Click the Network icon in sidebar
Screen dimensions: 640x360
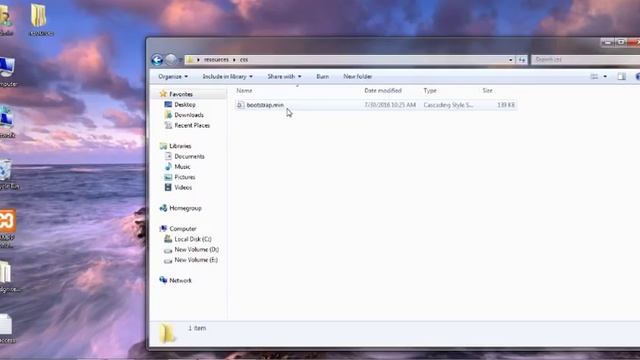click(163, 280)
